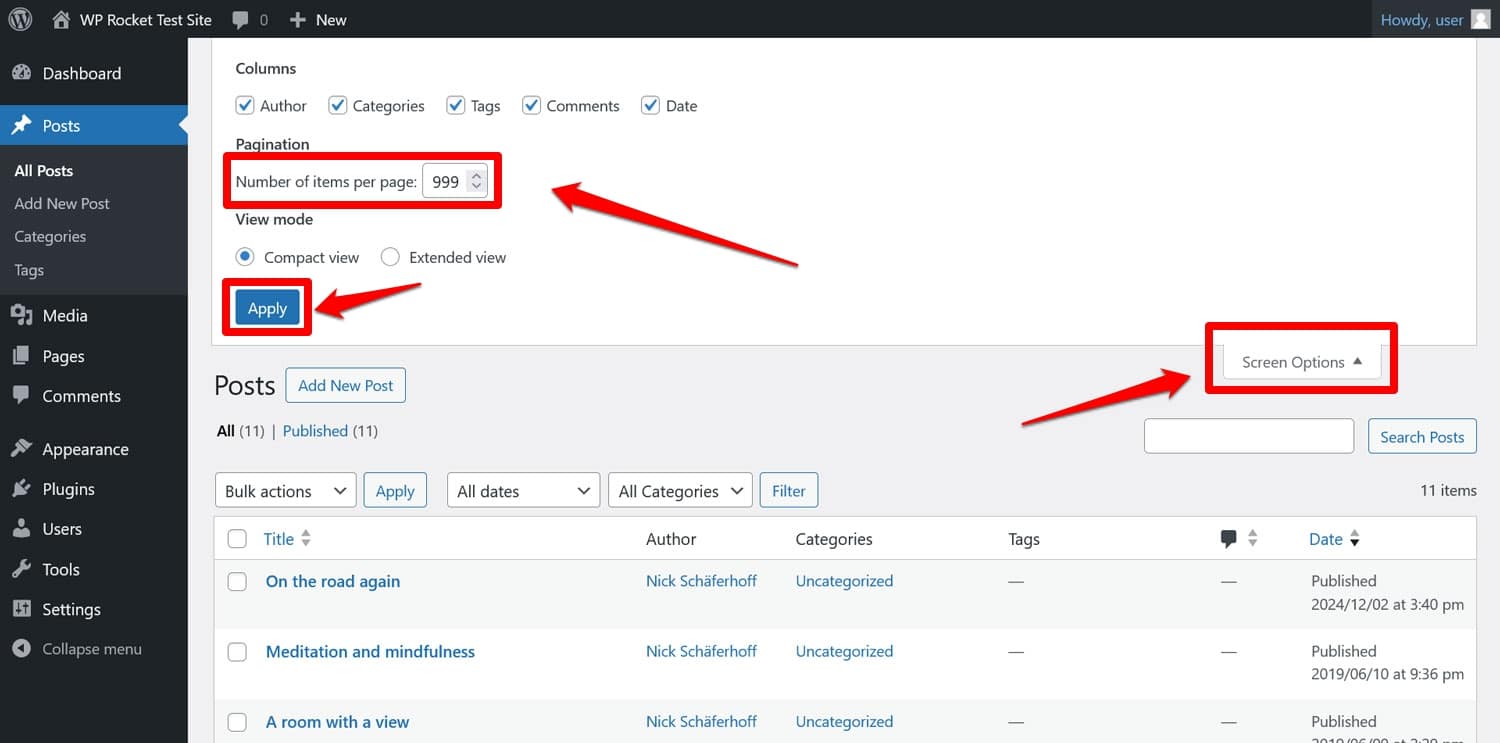The height and width of the screenshot is (743, 1500).
Task: Click Add New Post button beside Posts heading
Action: pos(346,385)
